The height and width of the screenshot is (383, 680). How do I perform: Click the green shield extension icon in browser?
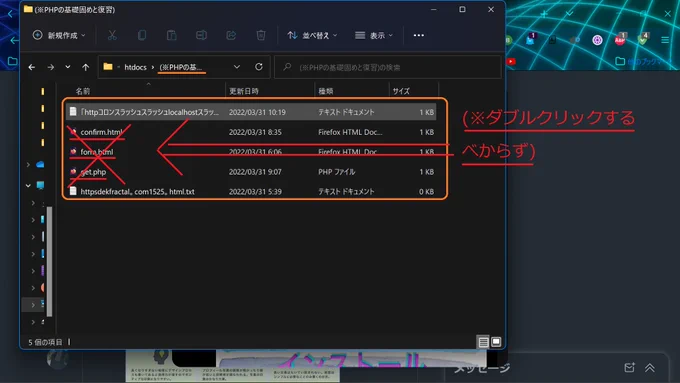tap(643, 39)
